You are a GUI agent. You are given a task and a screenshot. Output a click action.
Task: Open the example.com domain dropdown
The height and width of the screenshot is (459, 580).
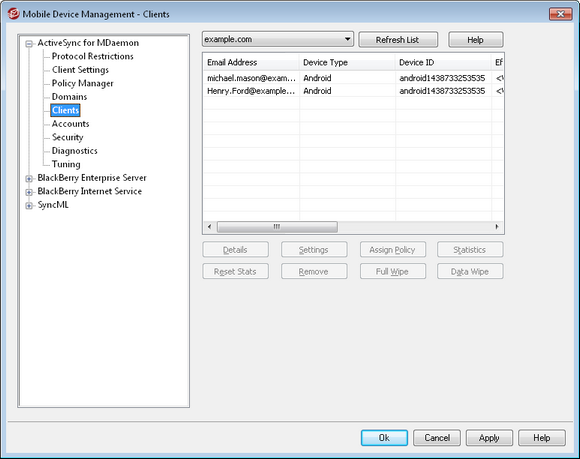[x=278, y=39]
